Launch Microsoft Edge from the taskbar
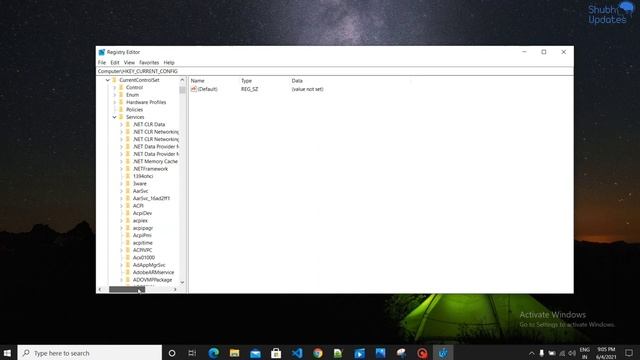Screen dimensions: 640x360 pos(213,353)
